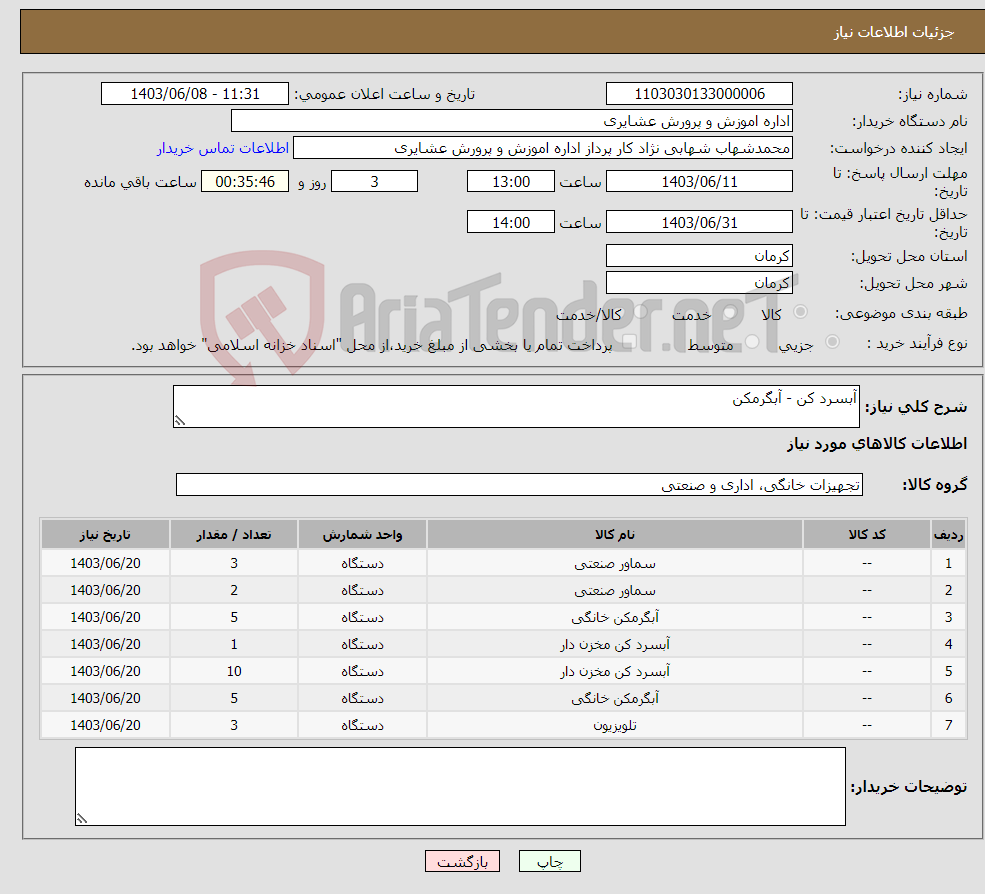This screenshot has width=985, height=894.
Task: Click تلویزیون in row 7
Action: [x=614, y=726]
